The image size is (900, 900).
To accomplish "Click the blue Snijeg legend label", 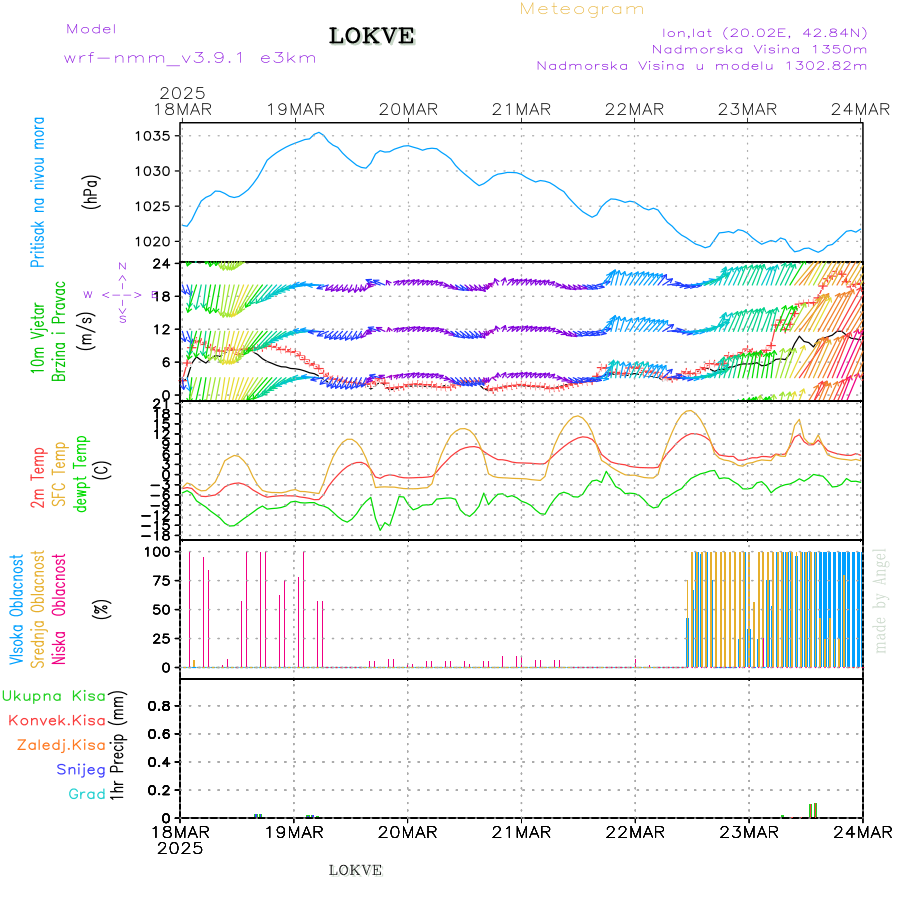I will (x=81, y=770).
